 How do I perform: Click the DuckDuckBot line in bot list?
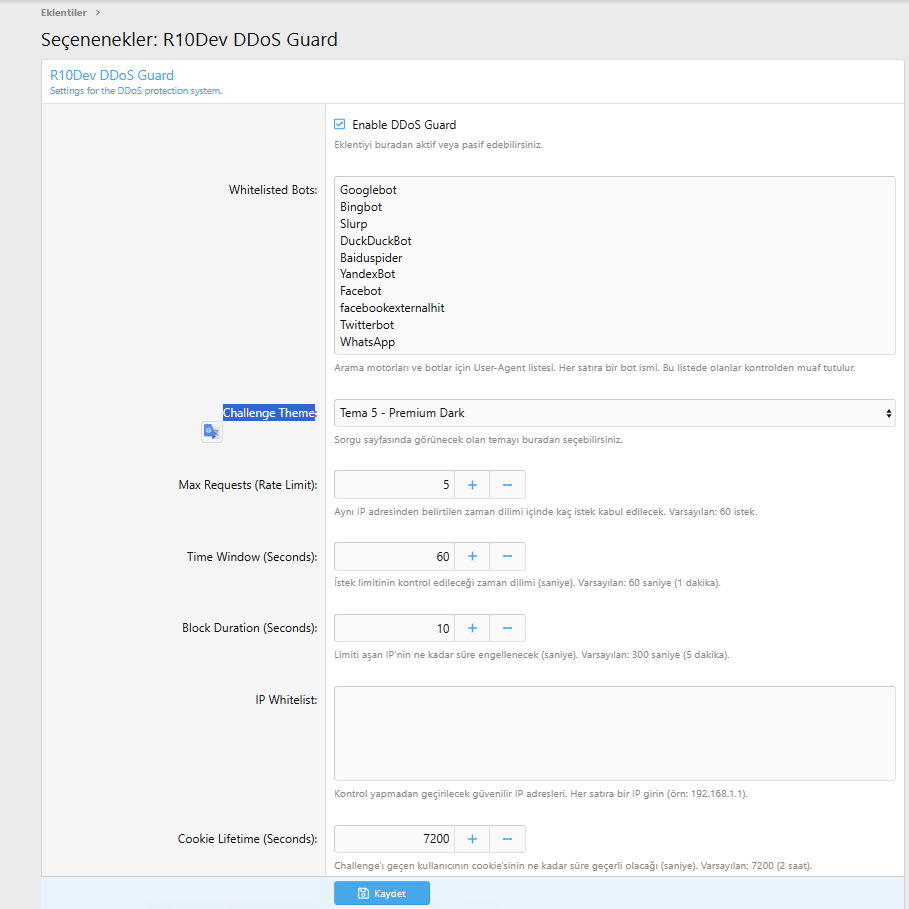point(376,241)
